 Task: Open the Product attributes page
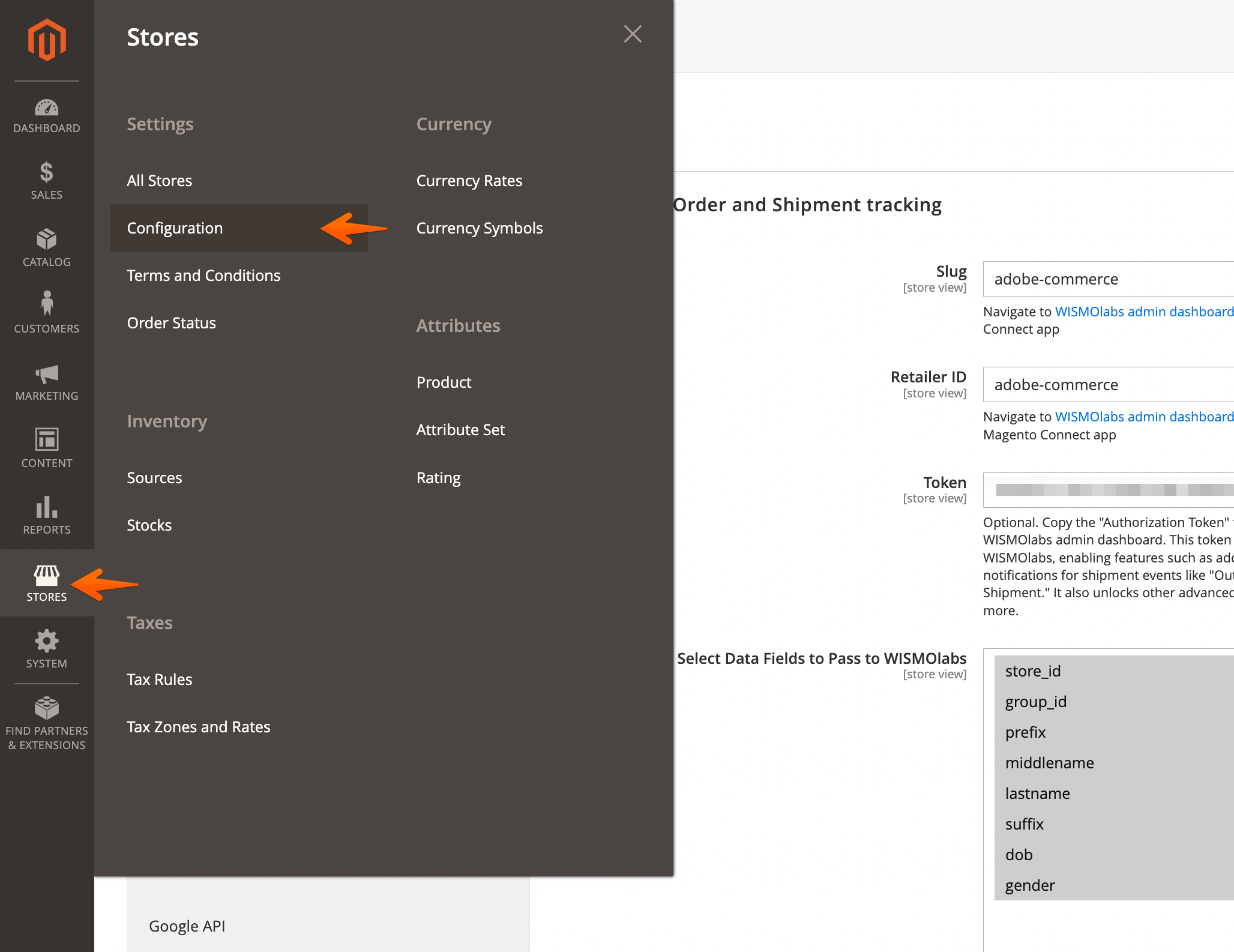444,382
